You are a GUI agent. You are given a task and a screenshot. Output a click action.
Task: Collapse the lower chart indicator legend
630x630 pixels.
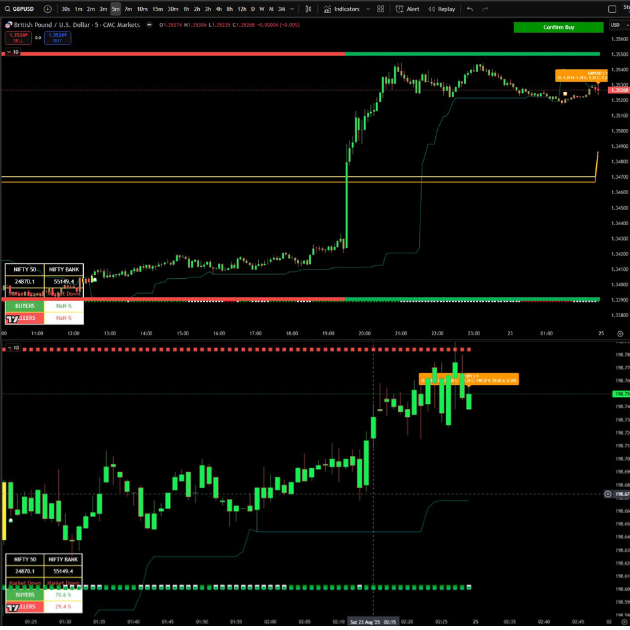tap(5, 347)
